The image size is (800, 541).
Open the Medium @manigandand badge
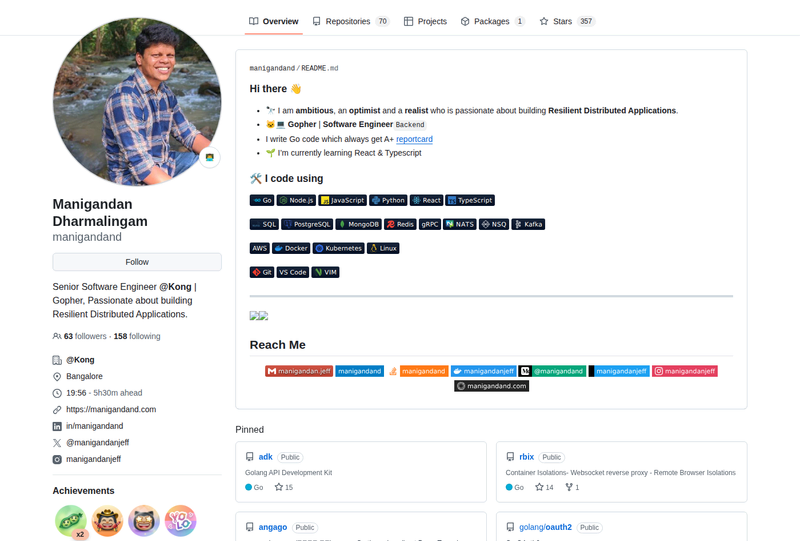pyautogui.click(x=553, y=371)
